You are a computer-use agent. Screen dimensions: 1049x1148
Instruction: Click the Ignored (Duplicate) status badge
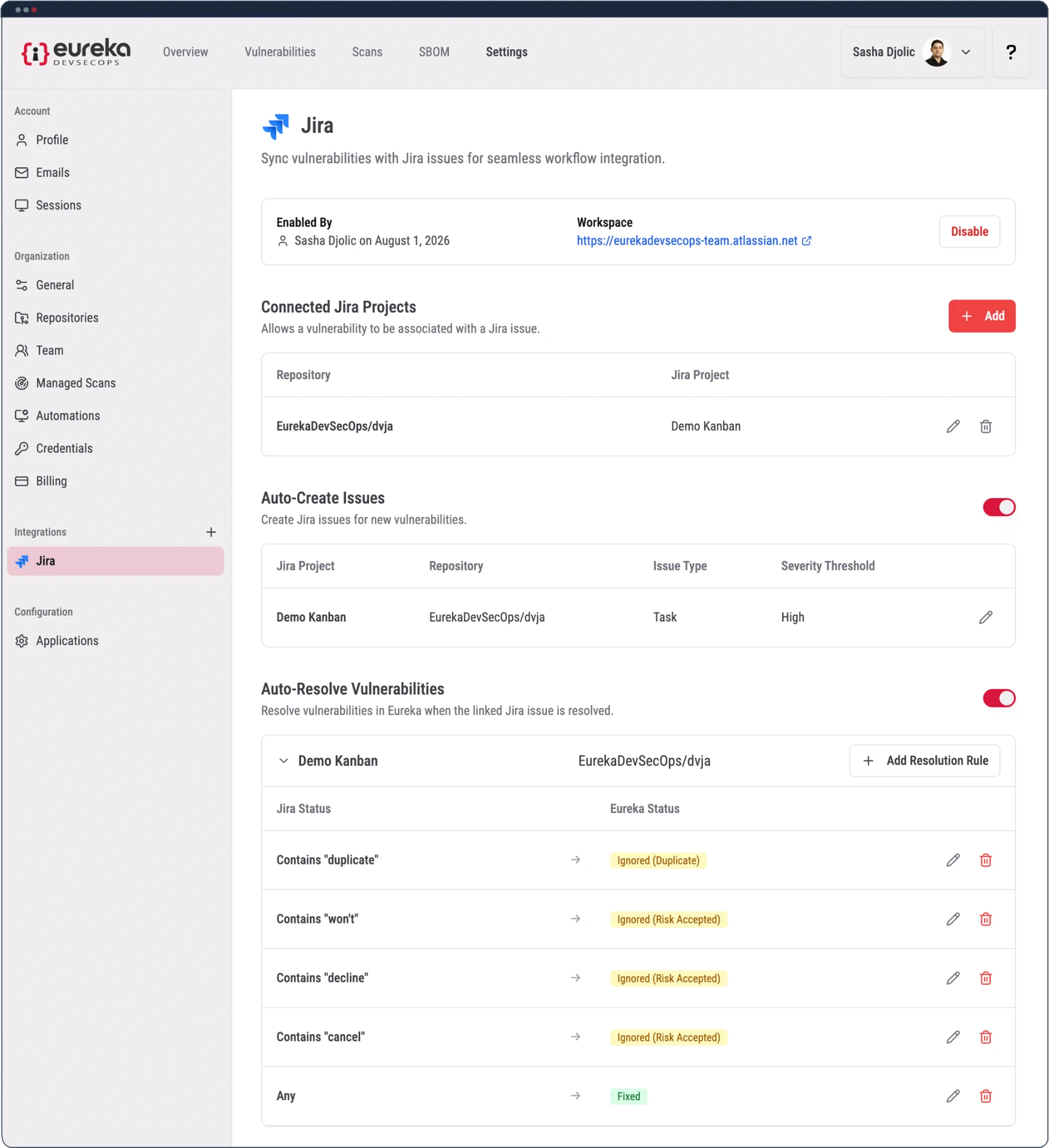[658, 861]
